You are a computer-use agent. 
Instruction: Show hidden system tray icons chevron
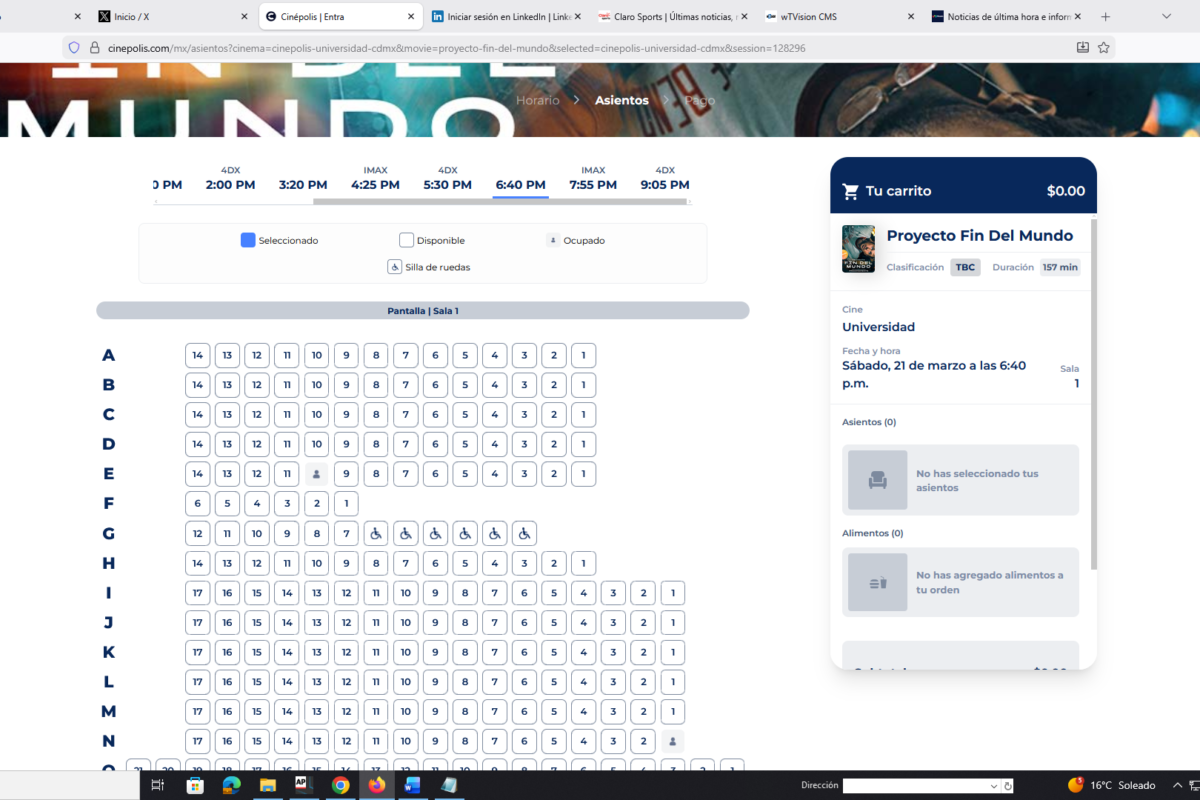pos(1177,785)
